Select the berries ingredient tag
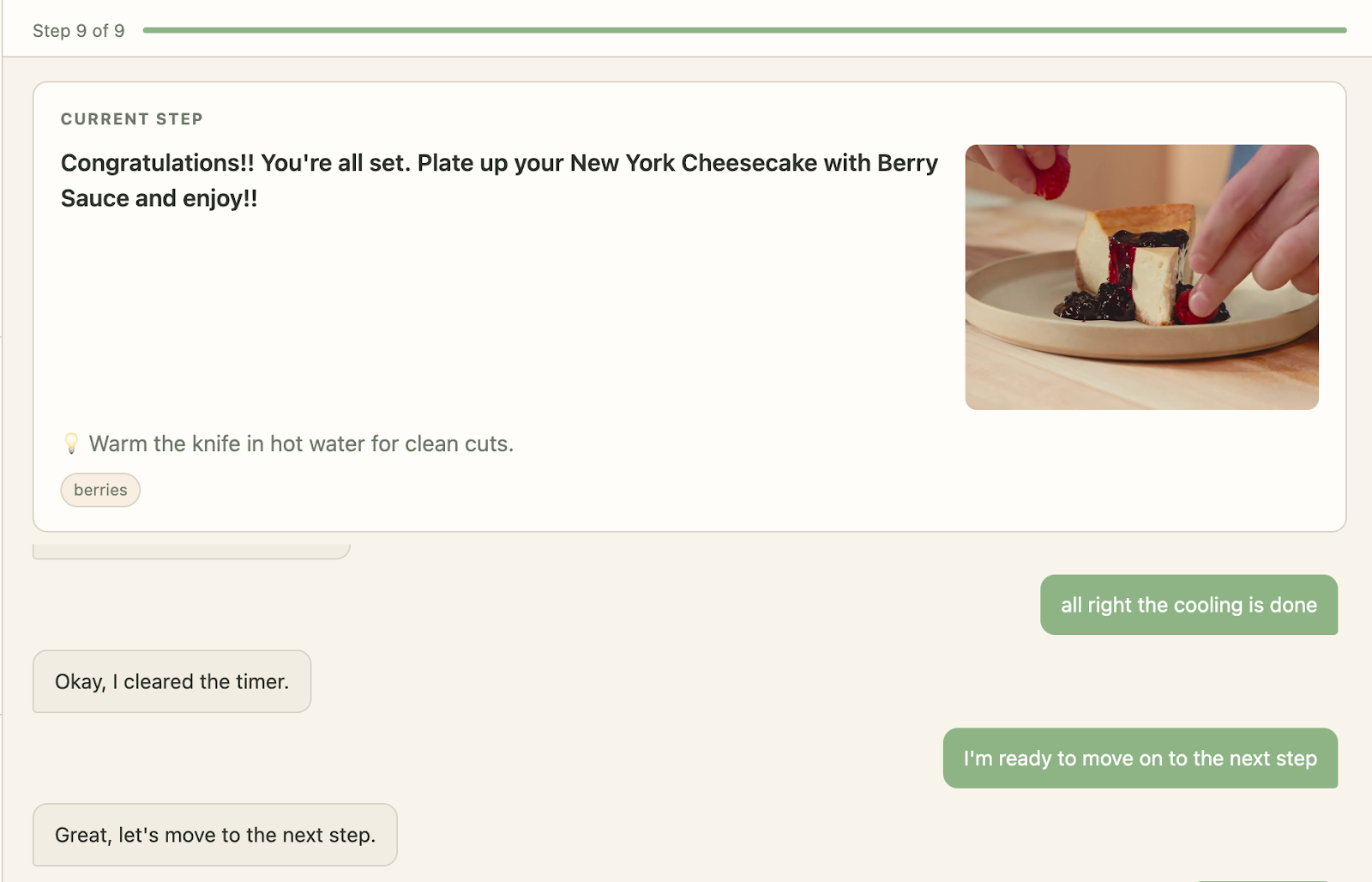This screenshot has height=882, width=1372. [100, 490]
